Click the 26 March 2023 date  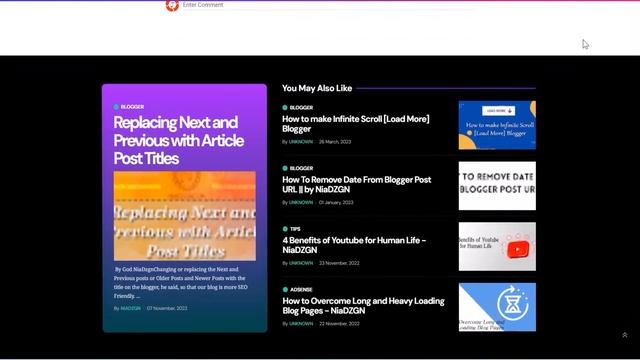click(x=335, y=142)
